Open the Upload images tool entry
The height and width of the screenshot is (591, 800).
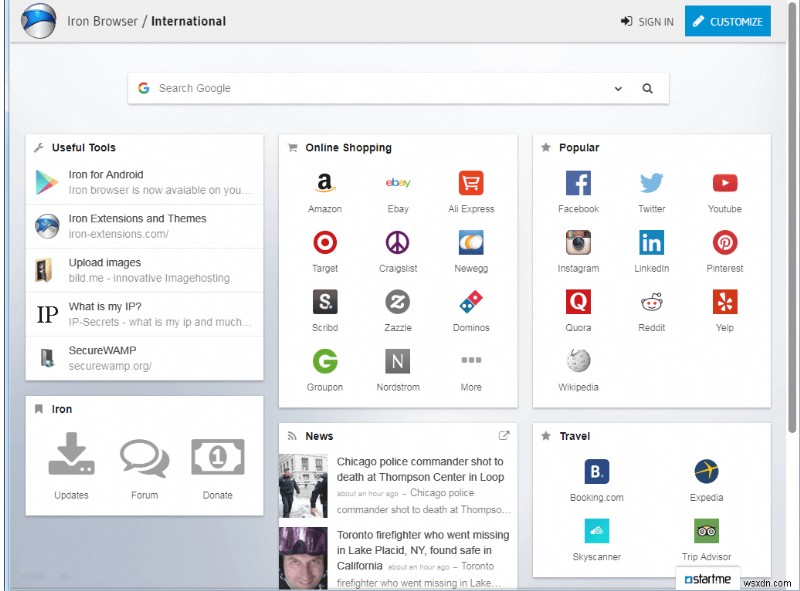144,270
